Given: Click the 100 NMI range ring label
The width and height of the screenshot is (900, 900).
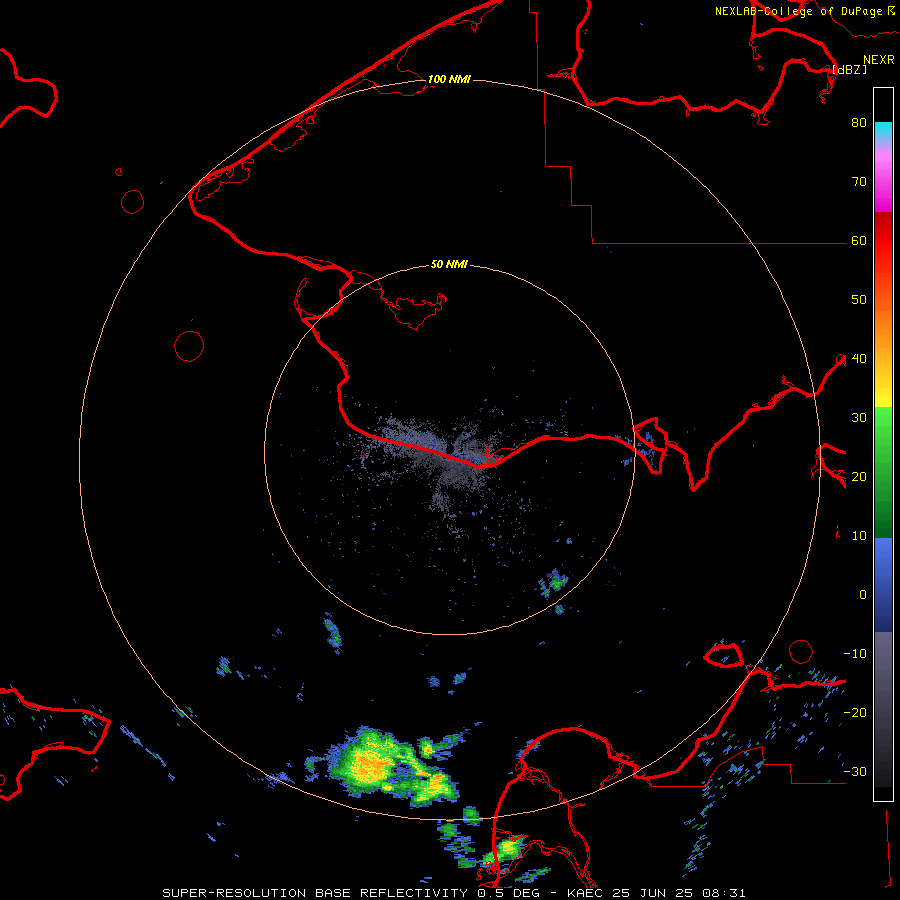Looking at the screenshot, I should click(449, 79).
